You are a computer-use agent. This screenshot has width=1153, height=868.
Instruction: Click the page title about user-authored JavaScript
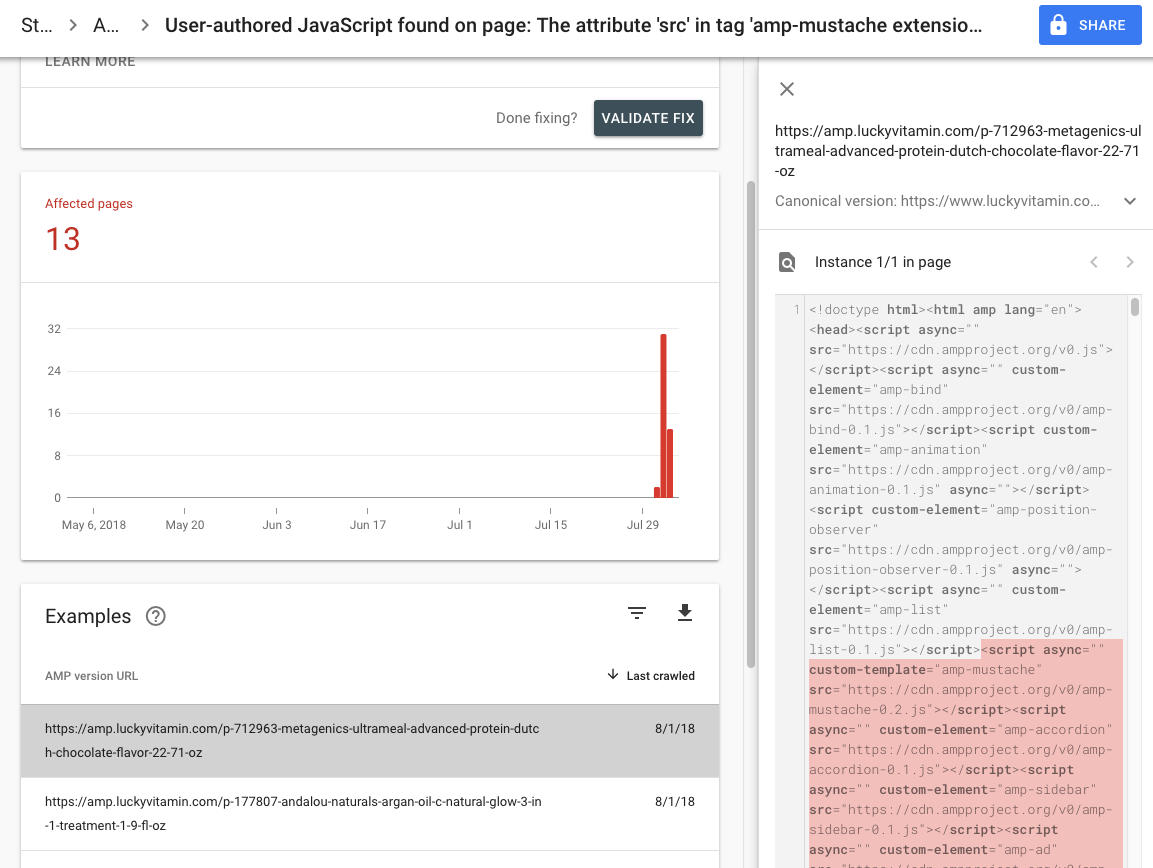point(574,25)
